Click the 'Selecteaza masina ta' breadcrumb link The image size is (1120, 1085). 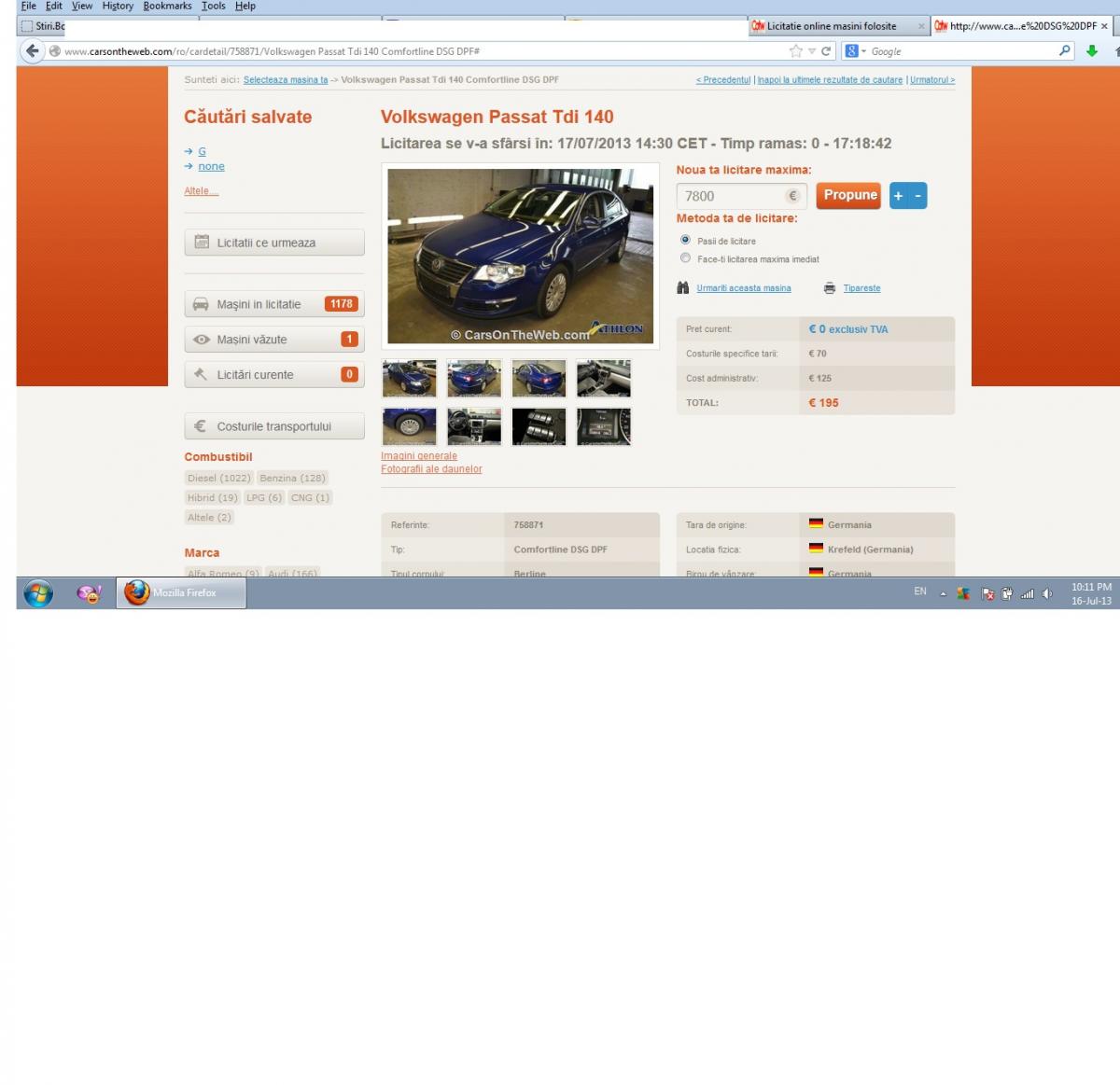coord(286,80)
